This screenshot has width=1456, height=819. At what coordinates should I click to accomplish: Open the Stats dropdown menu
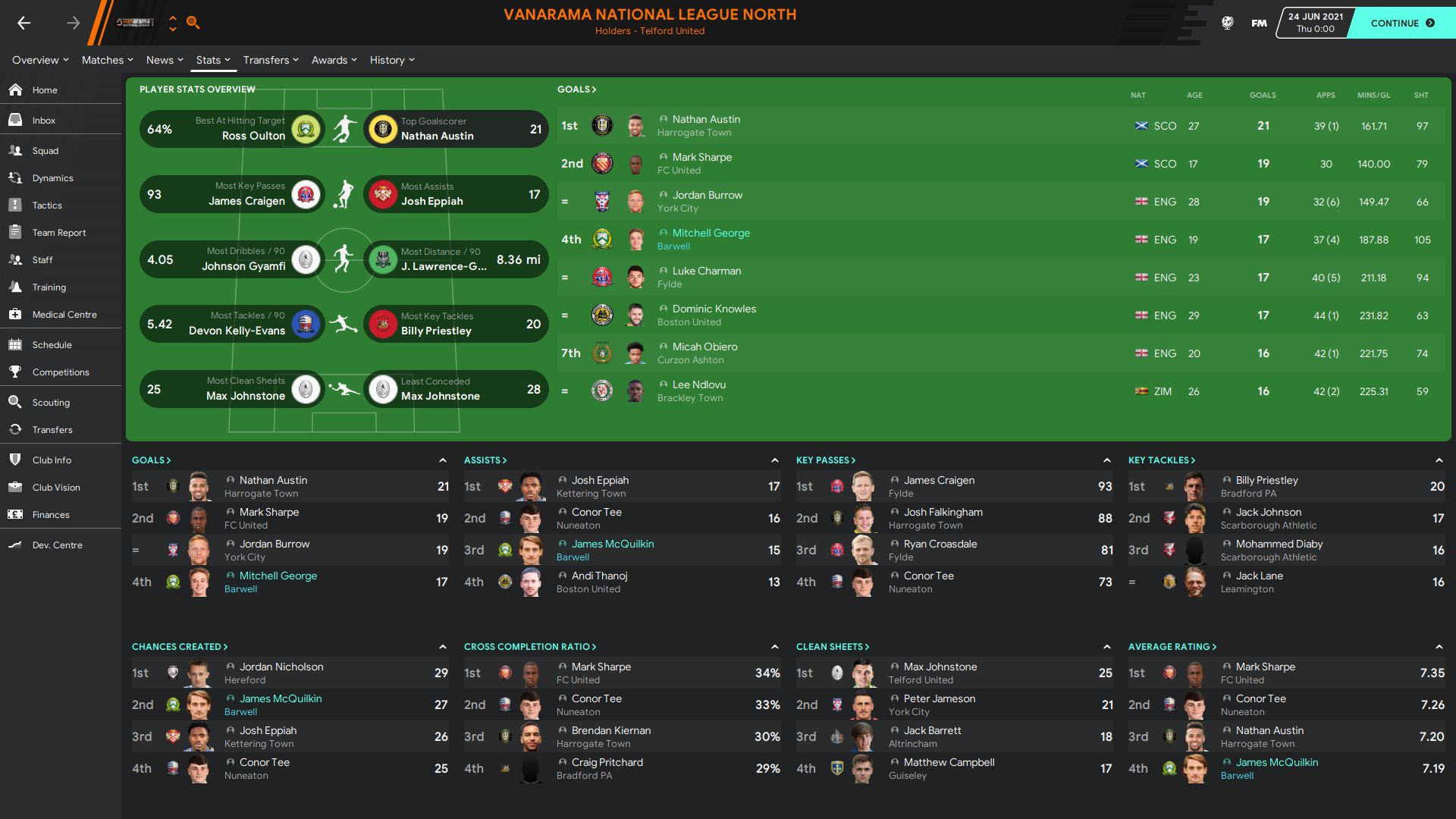point(213,60)
